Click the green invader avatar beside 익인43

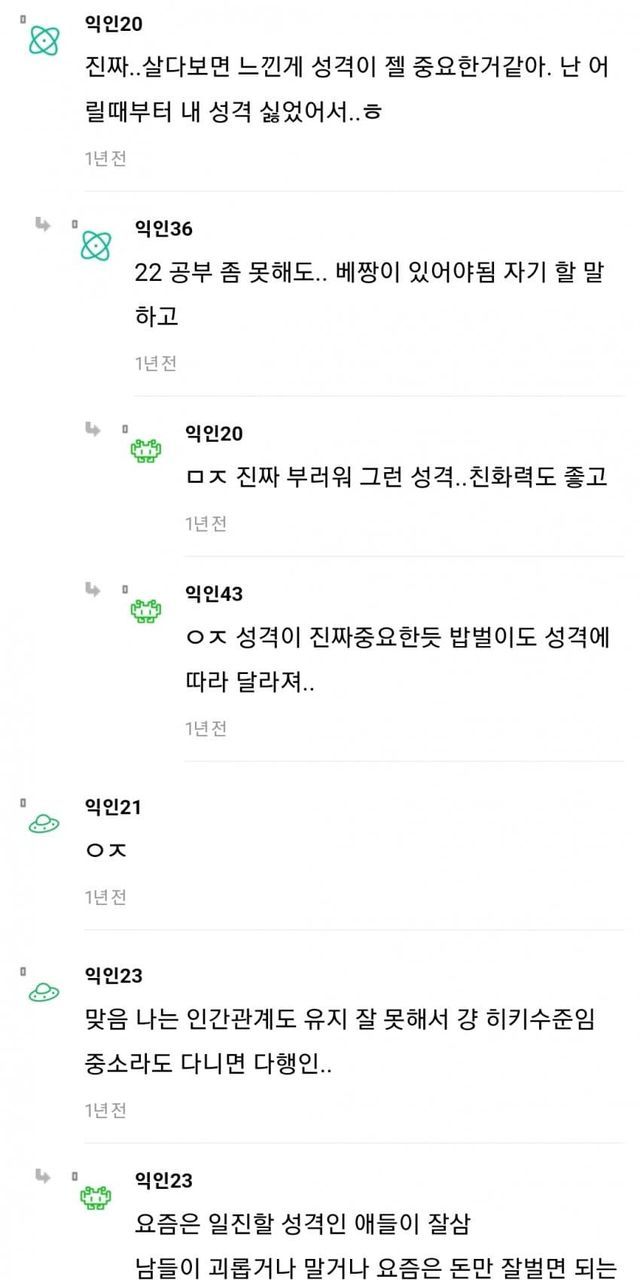tap(146, 610)
